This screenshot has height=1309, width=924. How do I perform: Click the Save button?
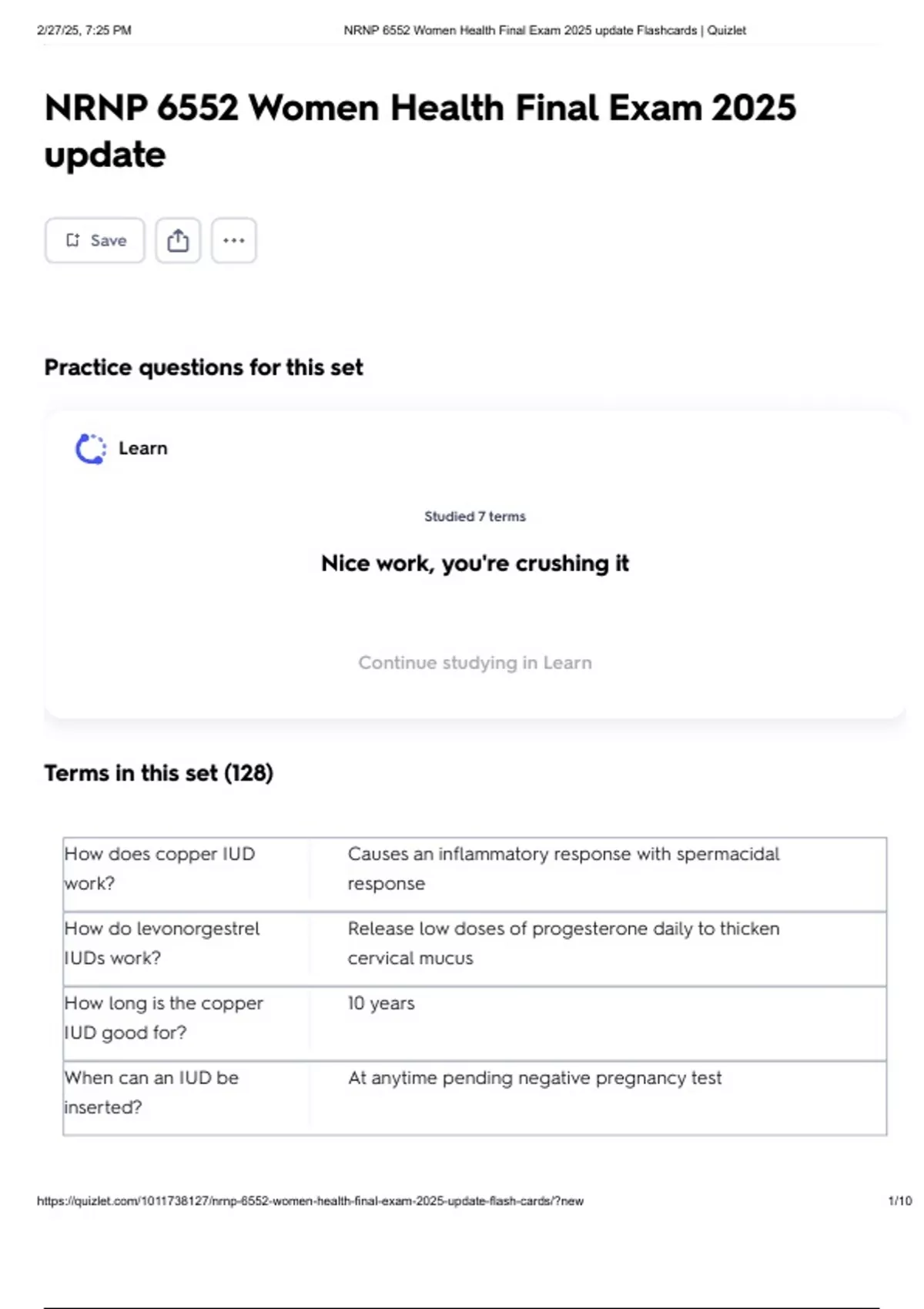point(95,240)
